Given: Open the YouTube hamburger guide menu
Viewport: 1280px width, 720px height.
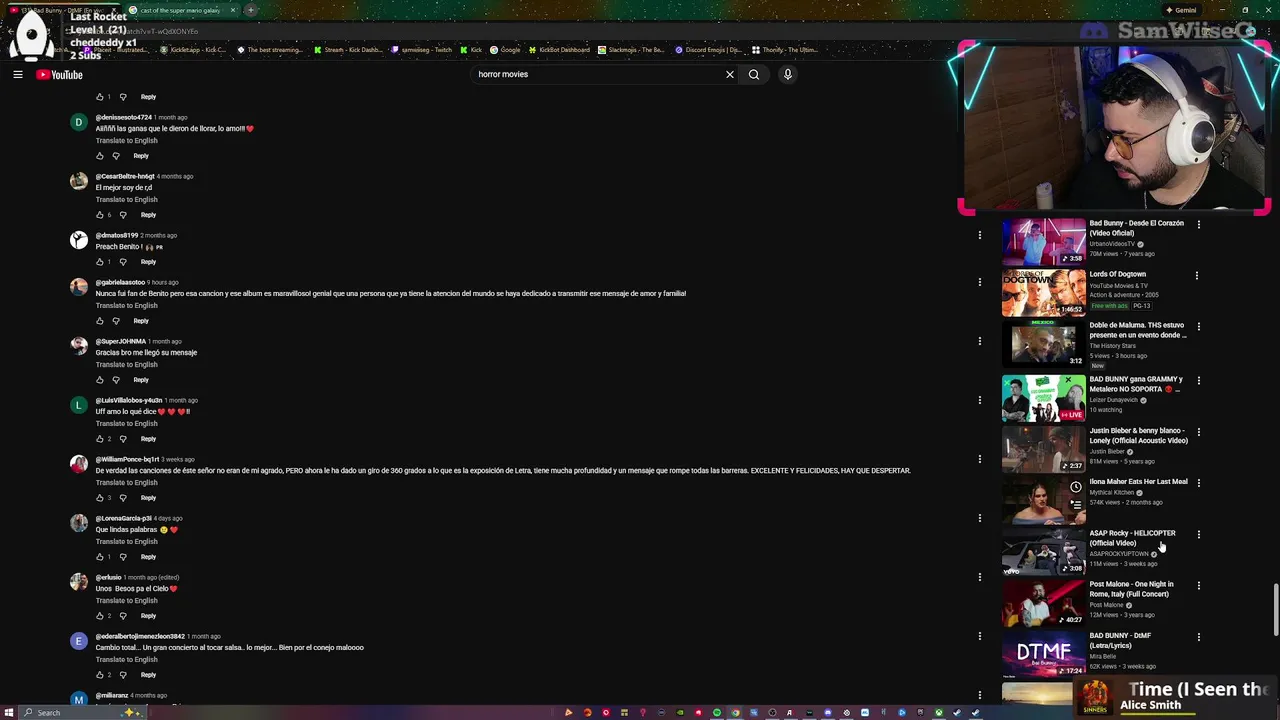Looking at the screenshot, I should point(18,74).
